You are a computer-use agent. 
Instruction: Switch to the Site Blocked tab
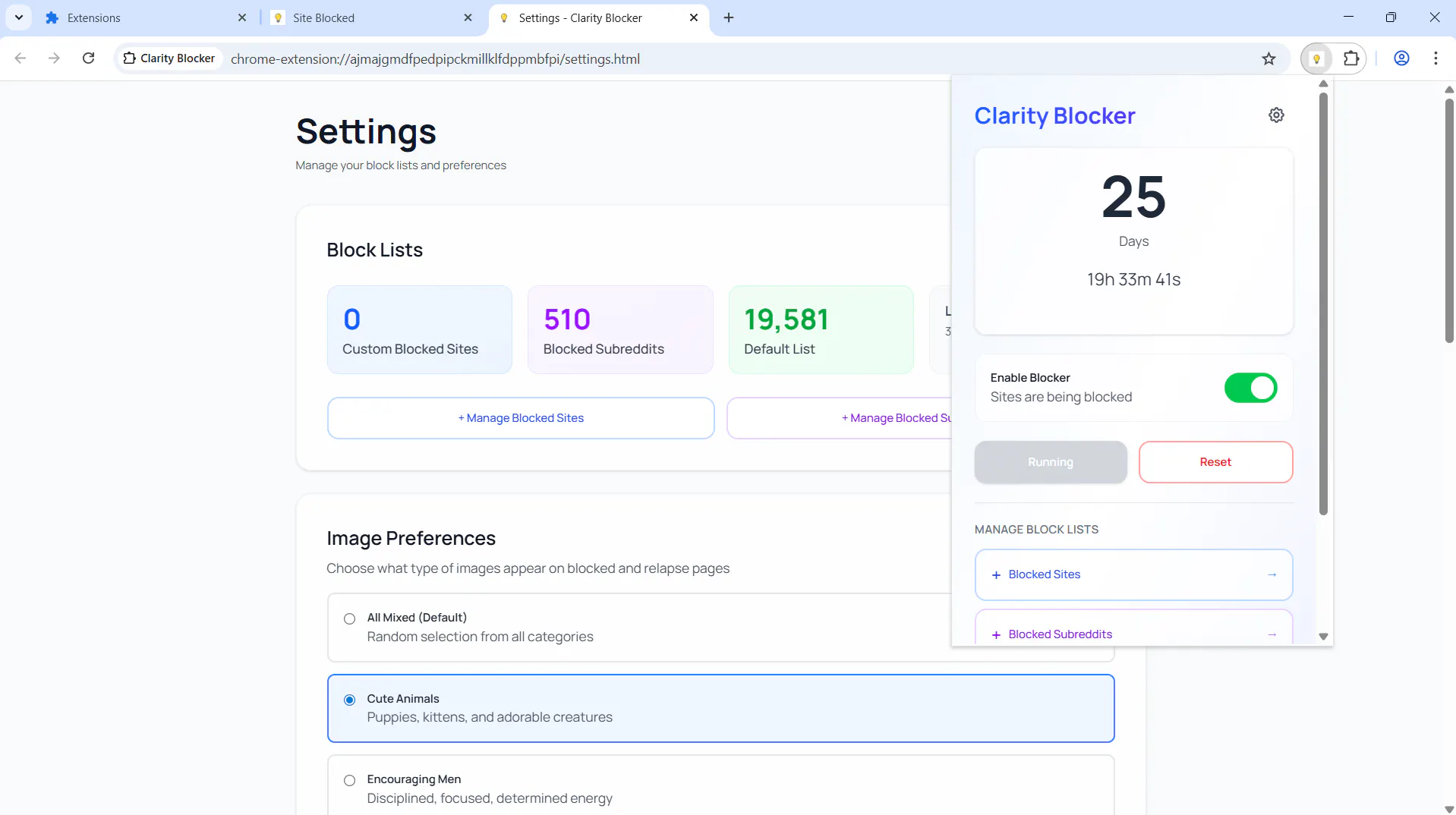click(x=372, y=17)
